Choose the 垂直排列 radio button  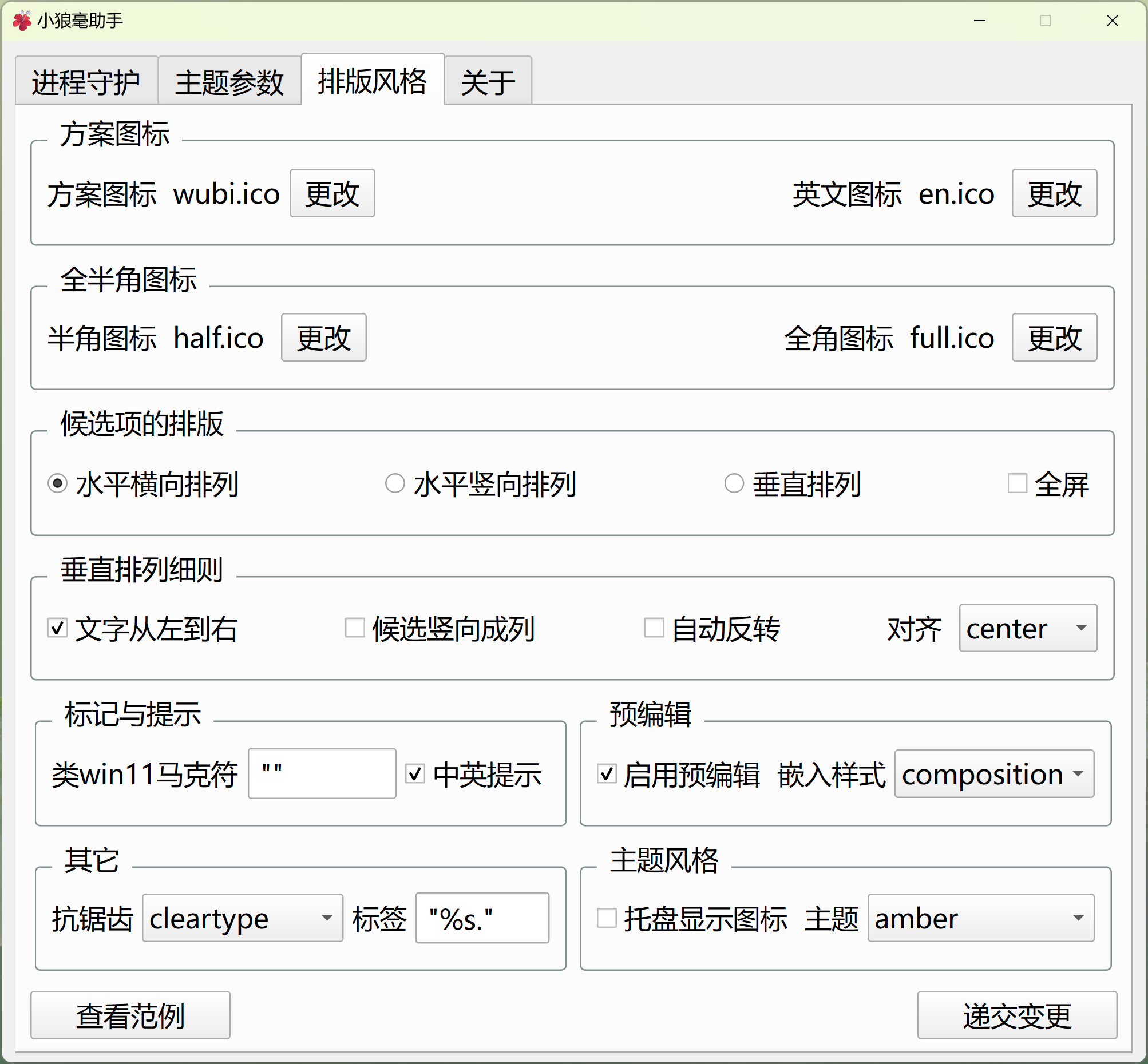pyautogui.click(x=733, y=483)
